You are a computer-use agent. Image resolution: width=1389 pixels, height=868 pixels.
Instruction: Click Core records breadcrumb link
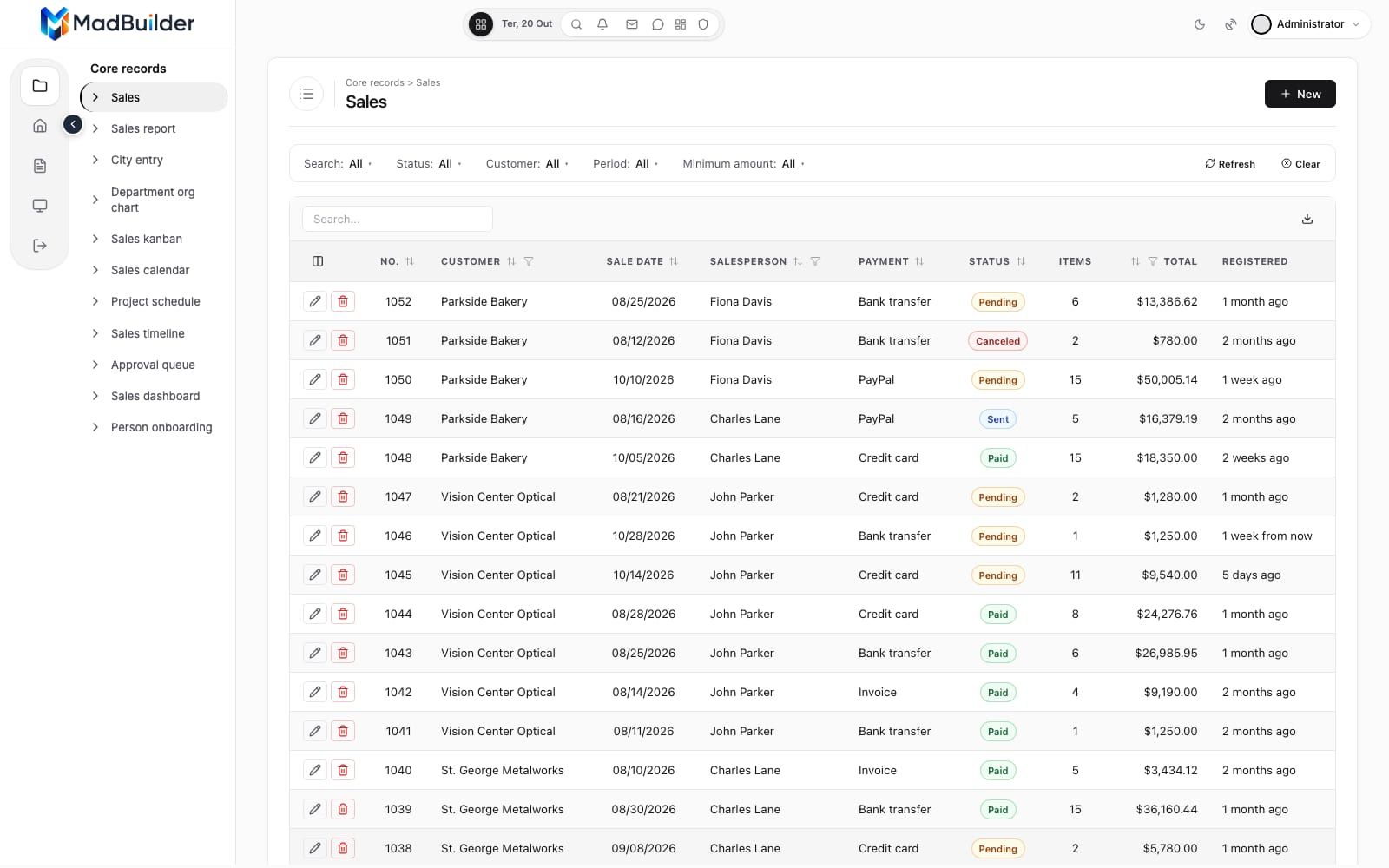(x=375, y=82)
